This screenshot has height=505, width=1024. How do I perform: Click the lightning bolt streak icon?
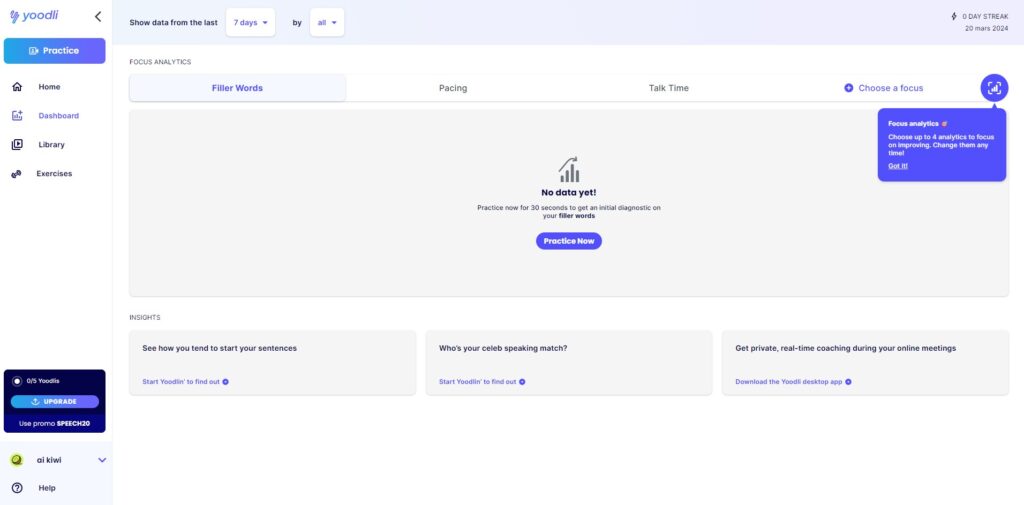tap(954, 16)
